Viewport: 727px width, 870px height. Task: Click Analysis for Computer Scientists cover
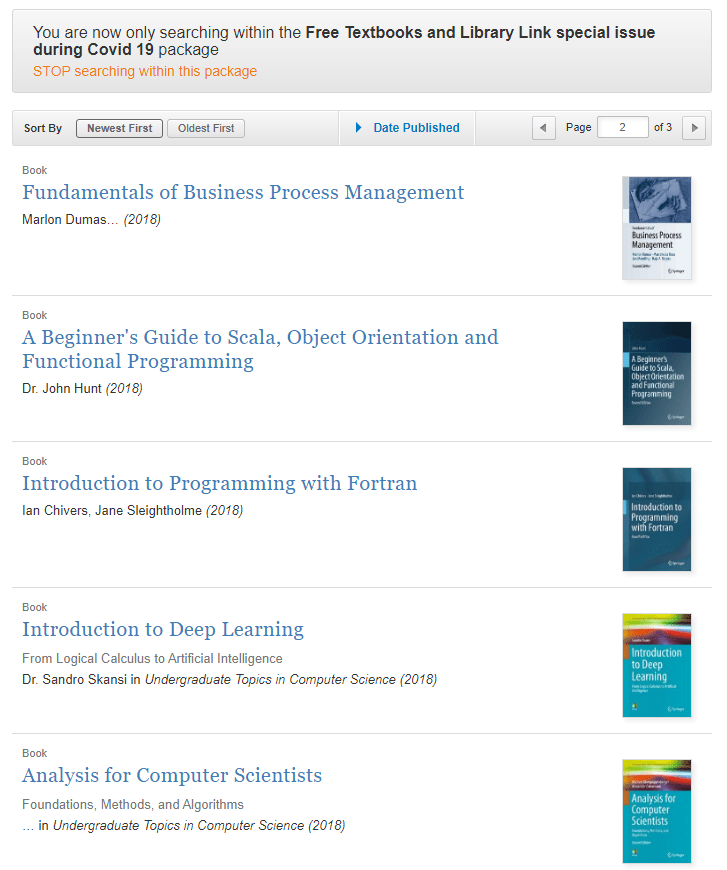pos(656,811)
